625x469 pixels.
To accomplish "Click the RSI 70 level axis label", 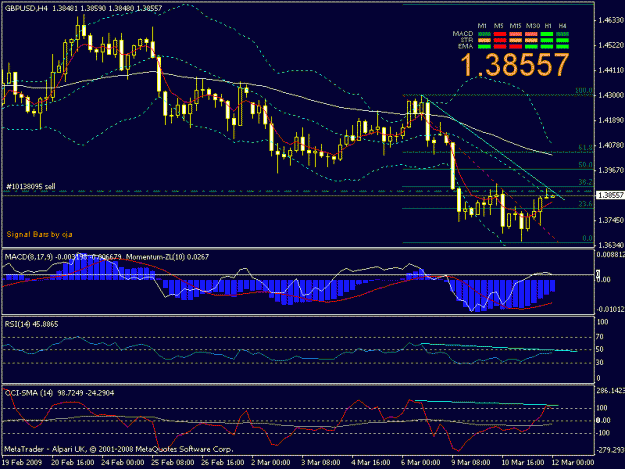I will pos(600,337).
